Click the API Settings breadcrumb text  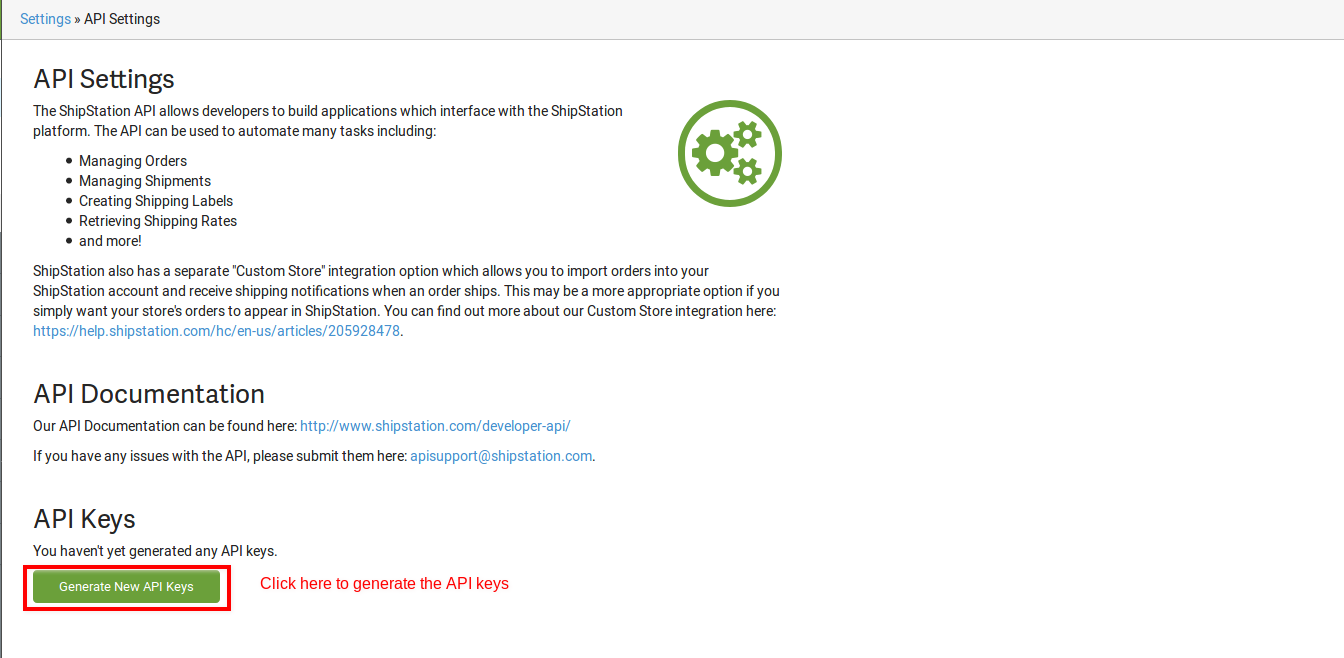(122, 19)
